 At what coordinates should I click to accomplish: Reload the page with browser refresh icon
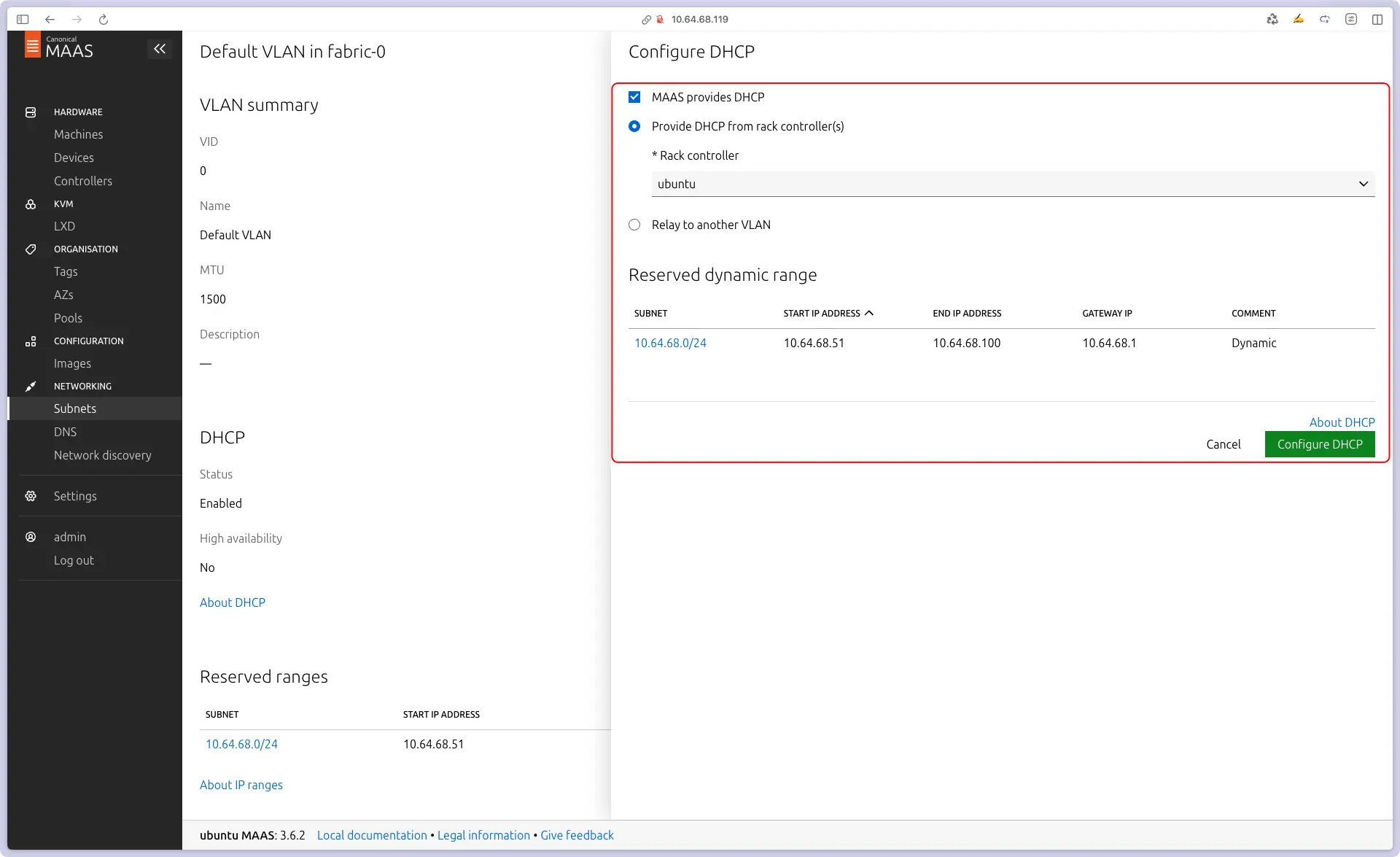(x=104, y=20)
